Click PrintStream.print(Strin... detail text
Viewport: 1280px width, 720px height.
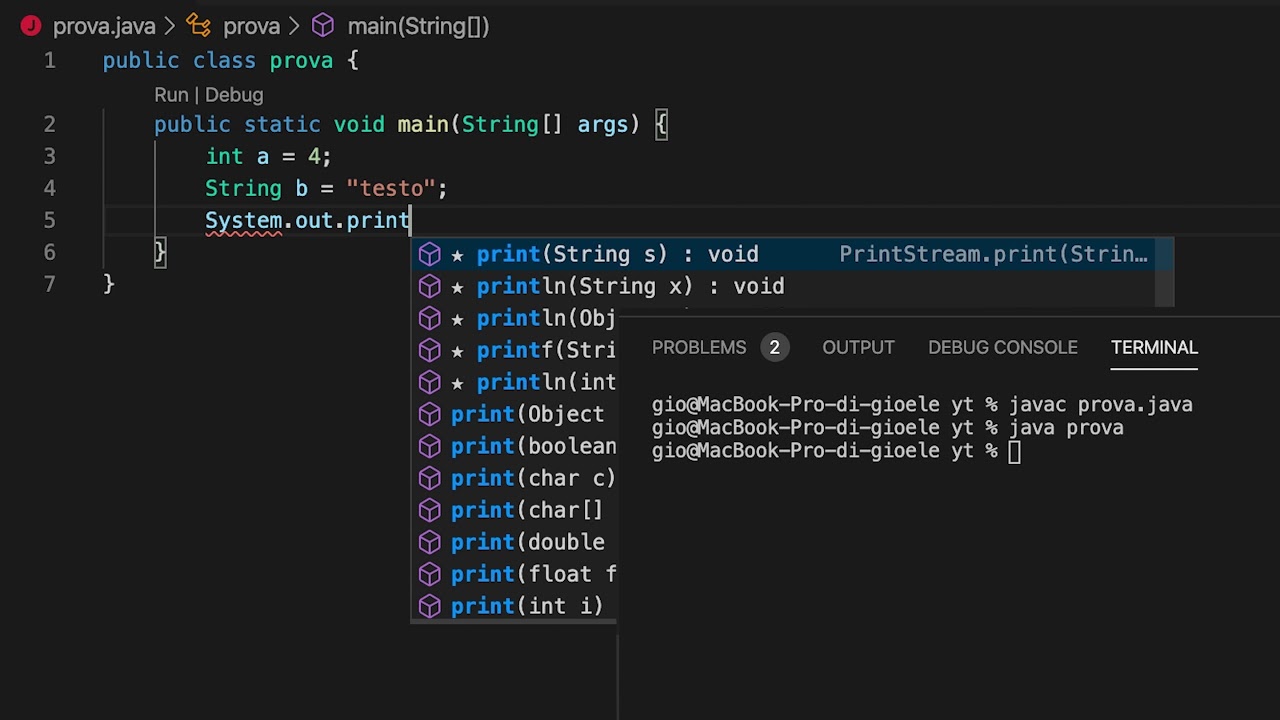pos(994,254)
